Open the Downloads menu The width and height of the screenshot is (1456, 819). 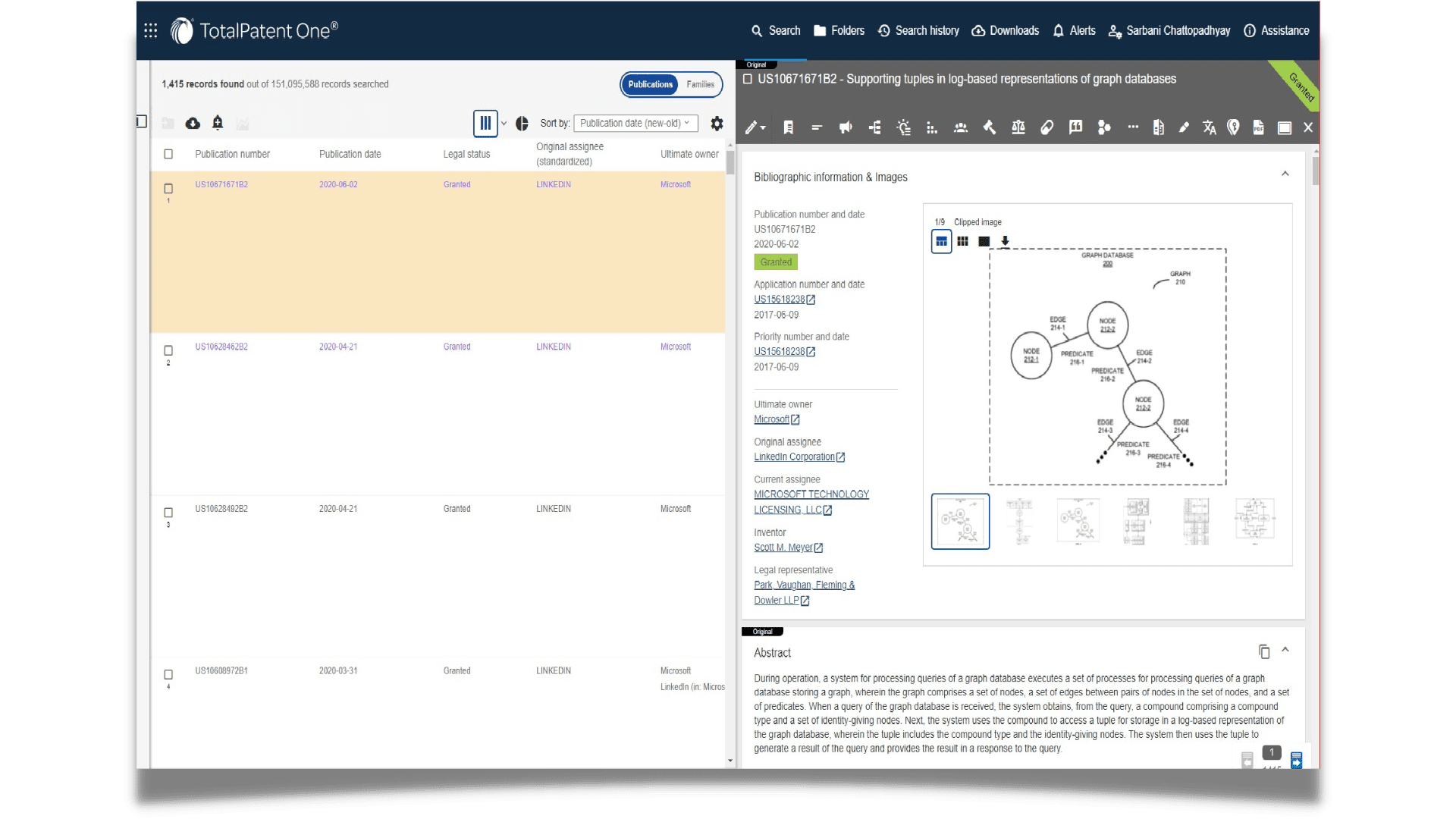(1005, 30)
